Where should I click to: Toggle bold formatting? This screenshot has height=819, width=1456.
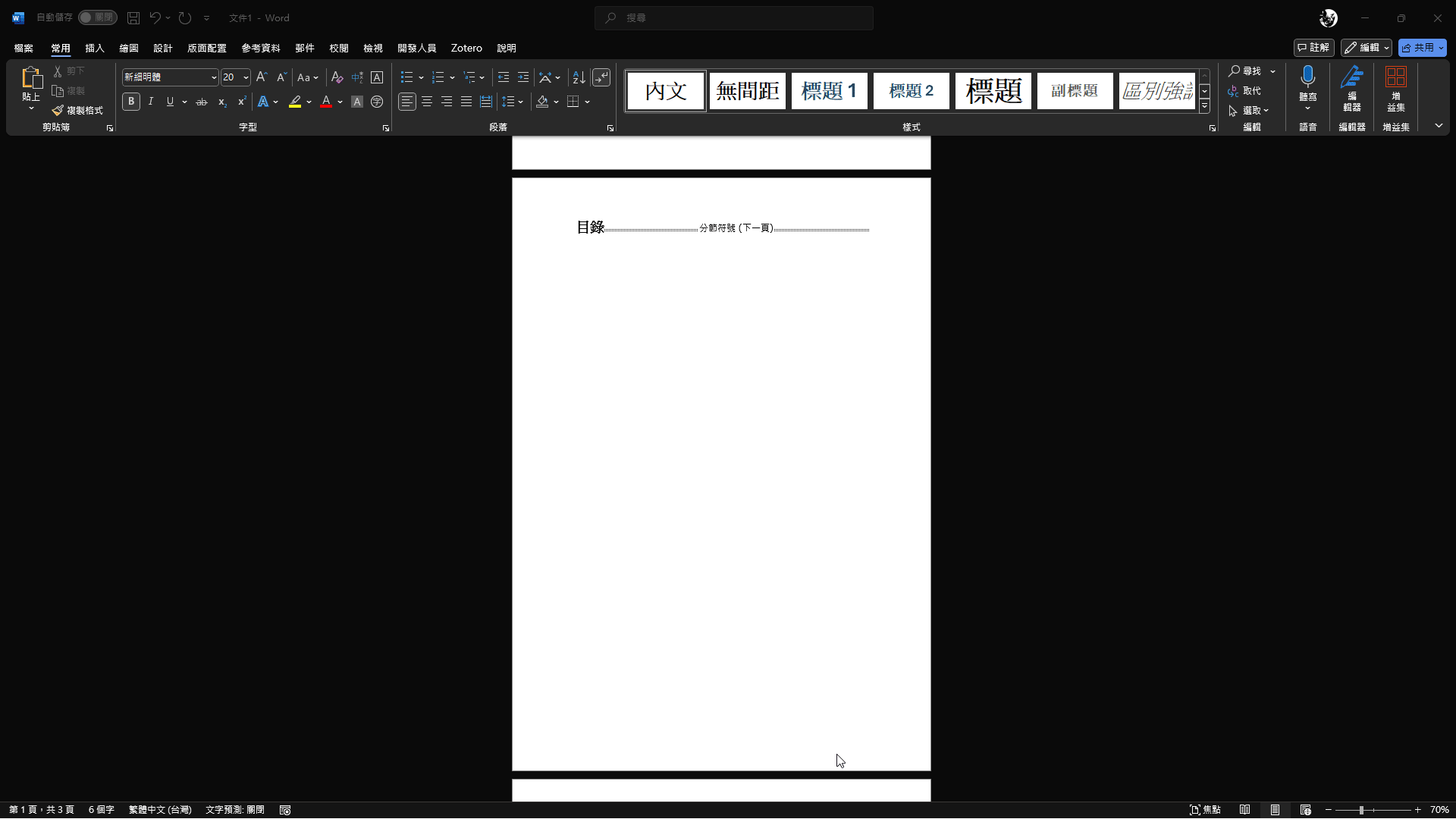131,102
